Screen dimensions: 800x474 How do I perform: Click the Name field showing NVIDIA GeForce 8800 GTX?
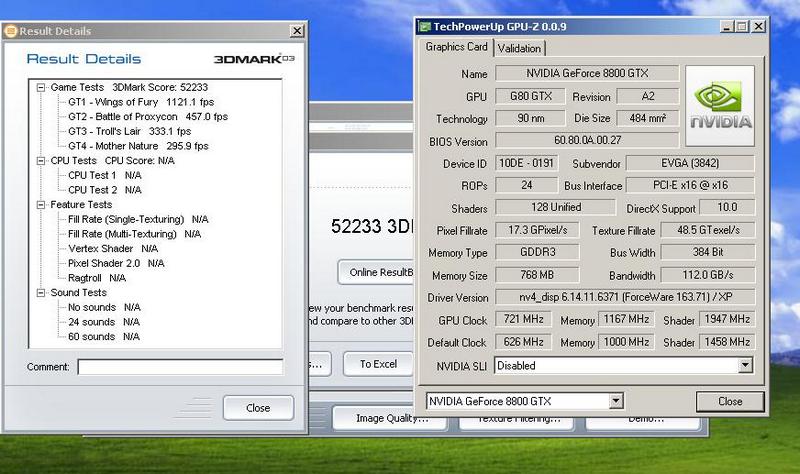click(587, 73)
